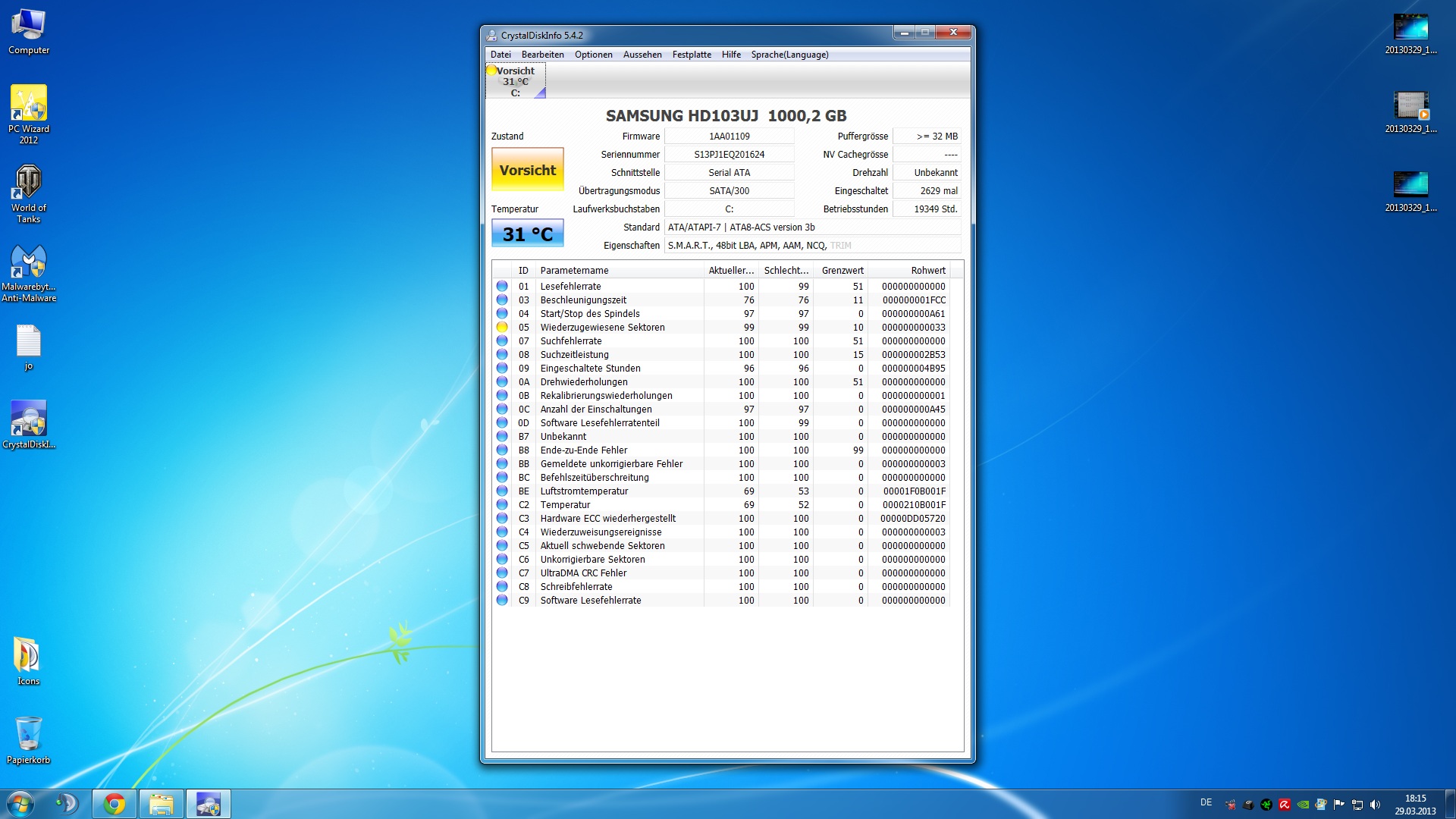Click the Chrome icon in the taskbar
1456x819 pixels.
coord(115,804)
